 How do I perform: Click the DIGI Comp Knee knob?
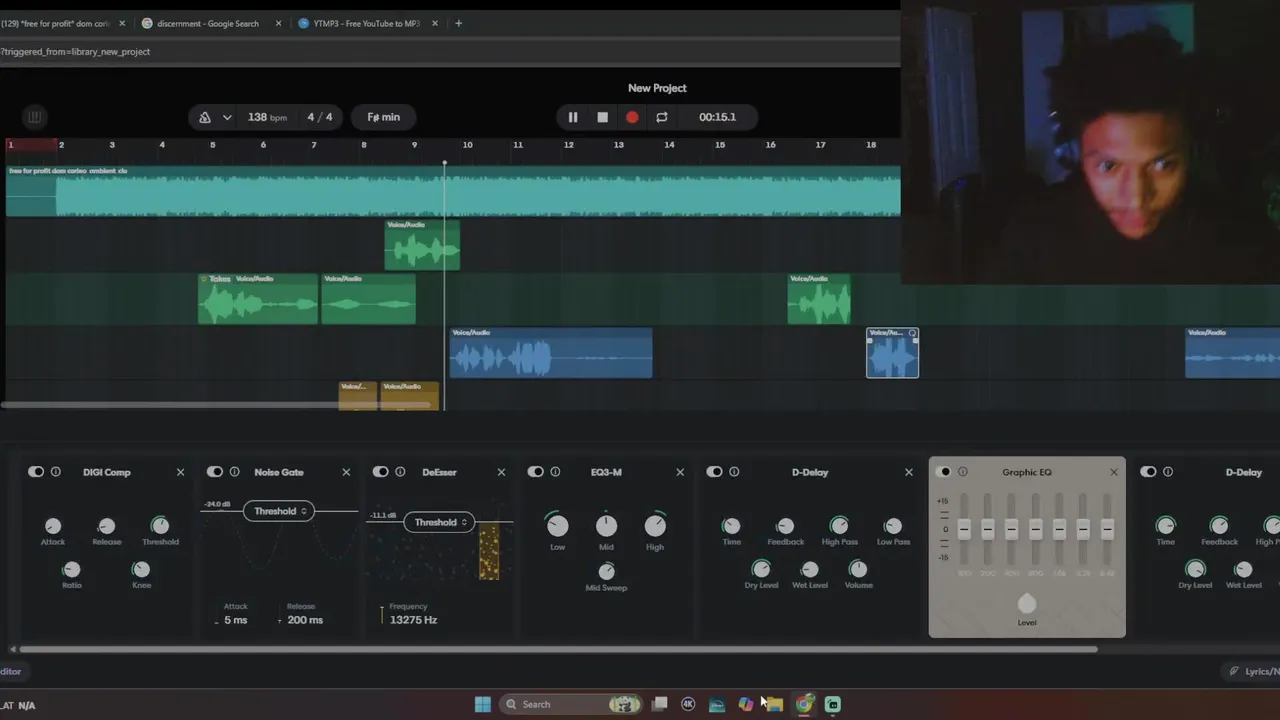(141, 569)
